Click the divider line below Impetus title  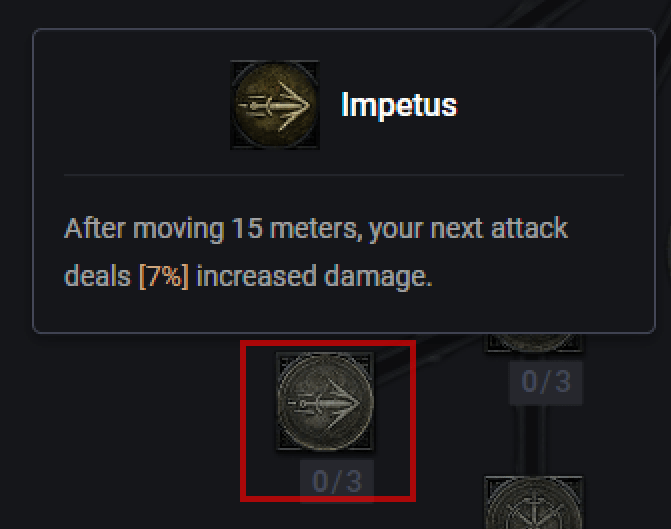(x=343, y=175)
